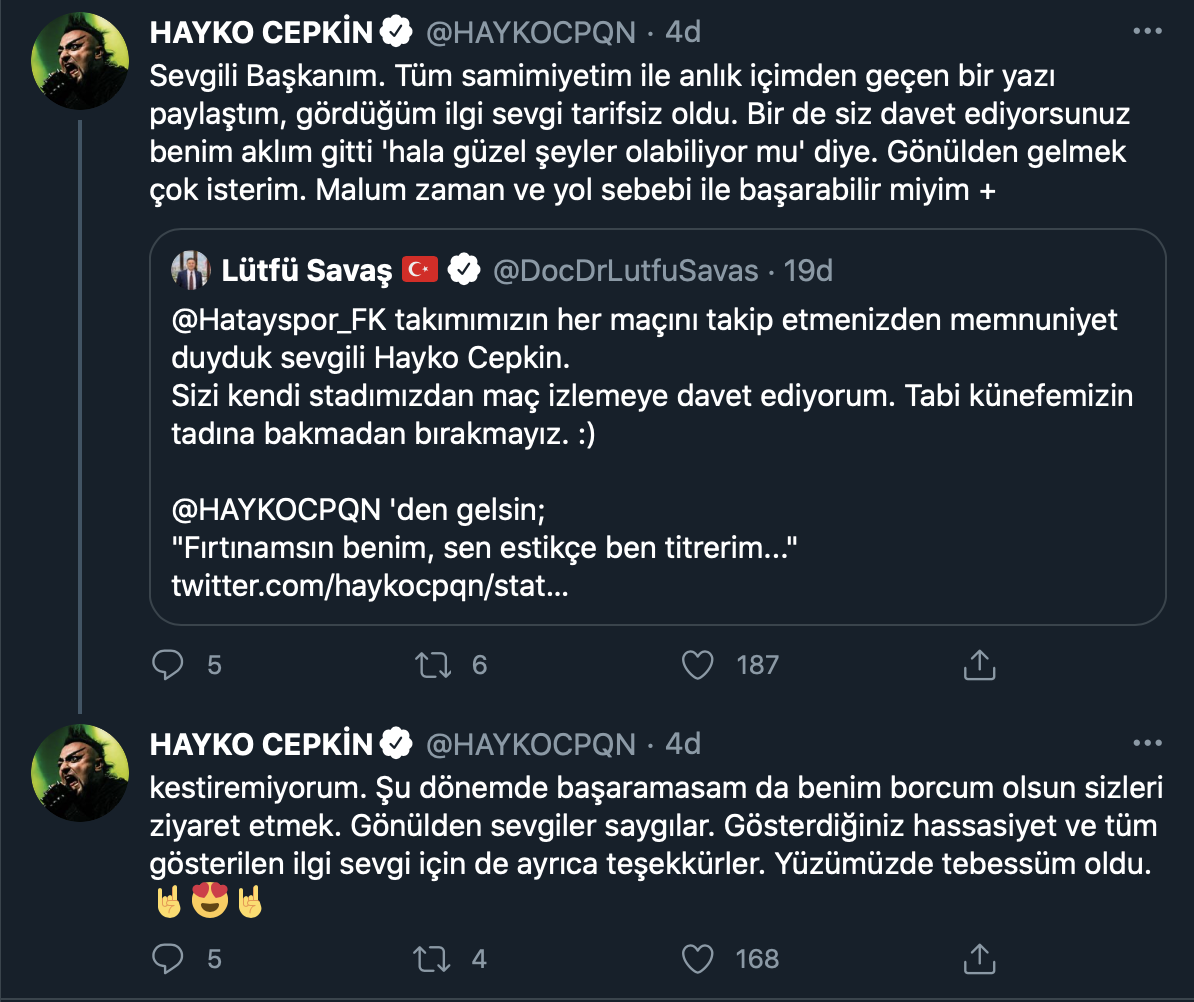Reply to the second tweet in thread
1194x1002 pixels.
click(x=168, y=959)
